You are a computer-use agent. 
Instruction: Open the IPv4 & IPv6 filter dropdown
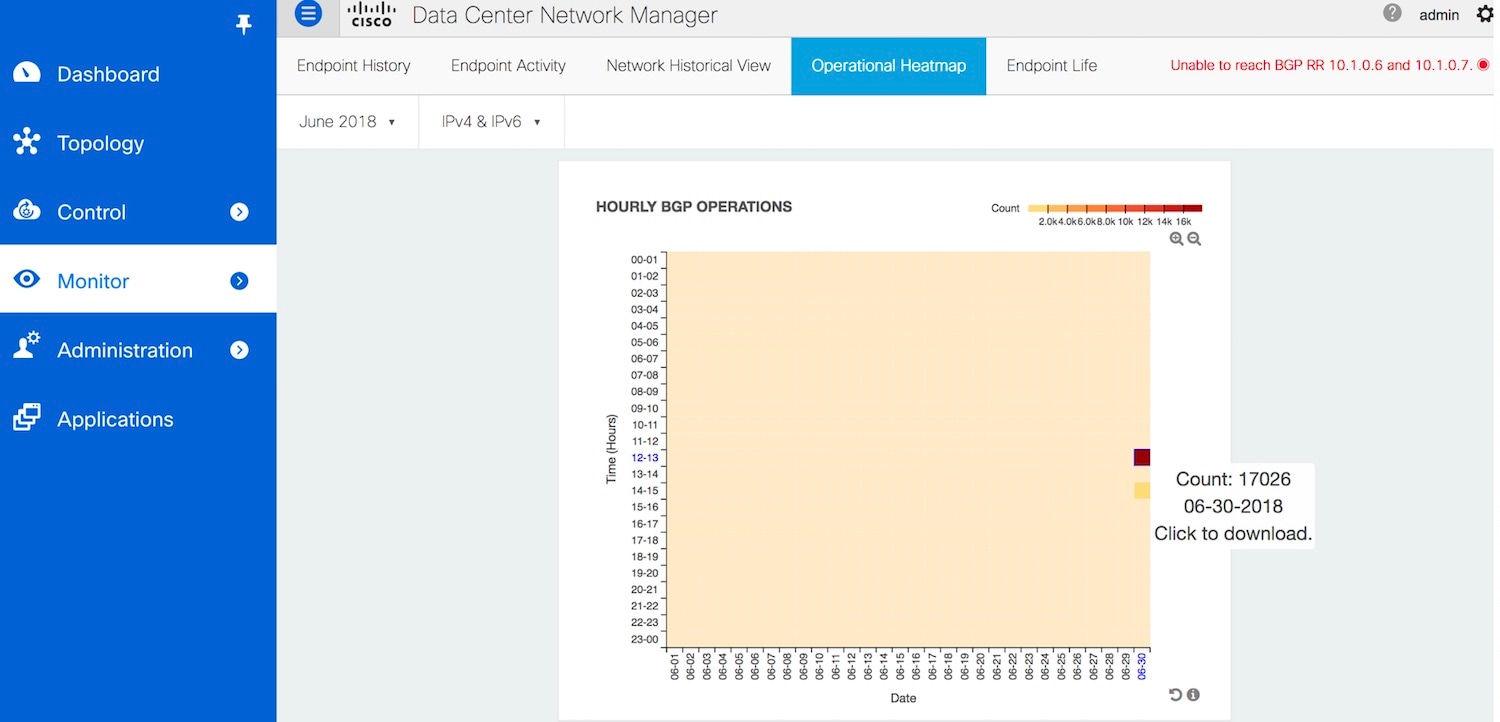(490, 121)
